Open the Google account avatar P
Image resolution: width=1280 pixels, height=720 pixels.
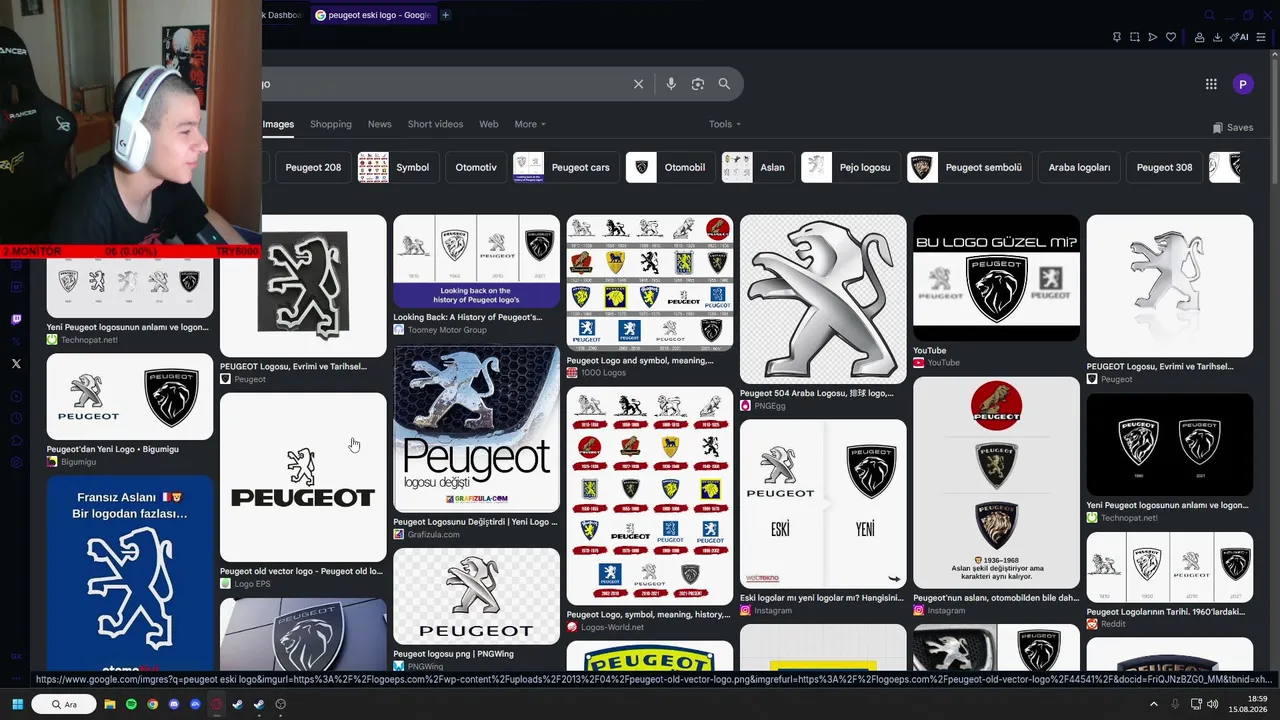tap(1243, 85)
